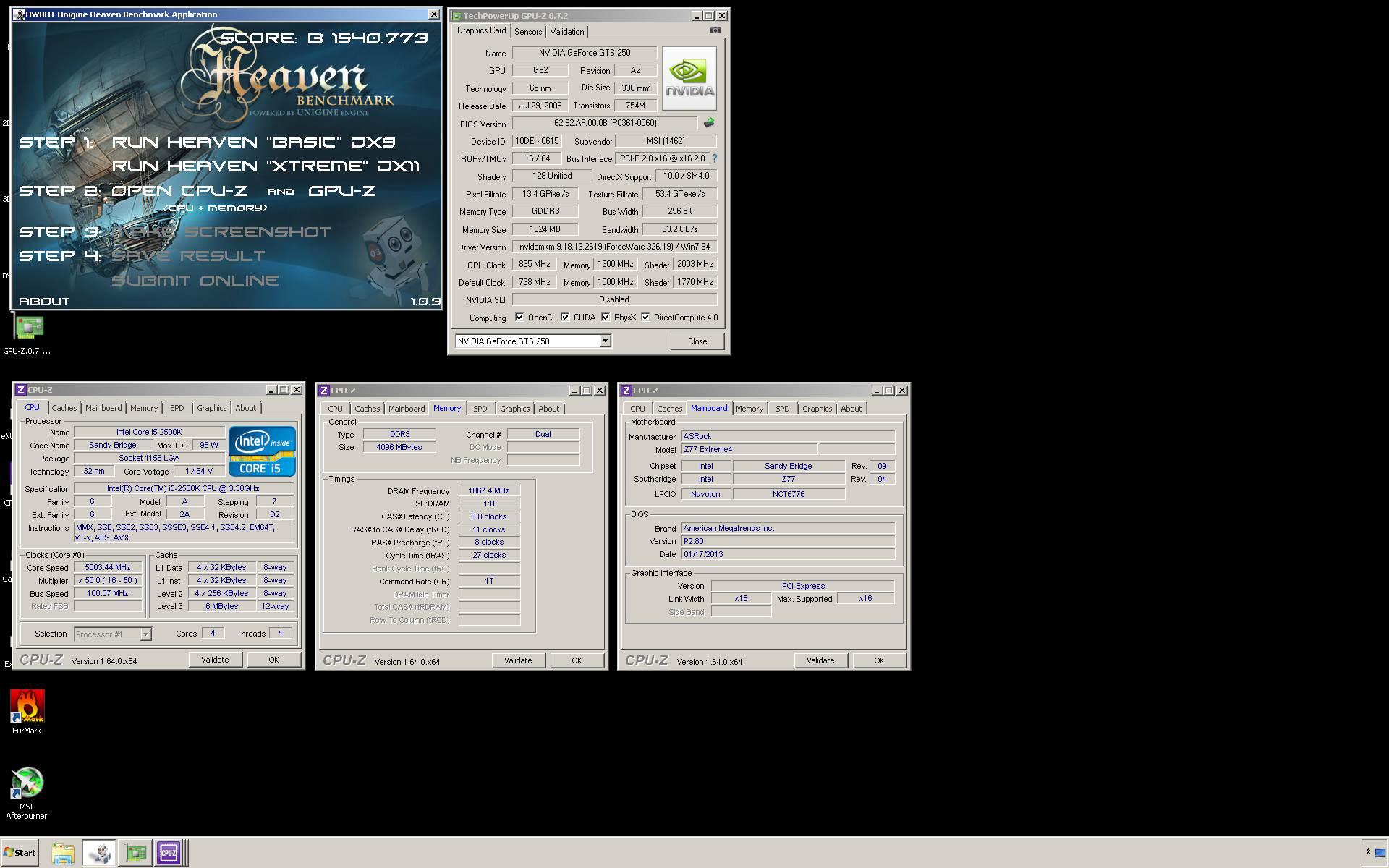Image resolution: width=1389 pixels, height=868 pixels.
Task: Open the CPU tab in the Mainboard CPU-Z window
Action: [x=637, y=409]
